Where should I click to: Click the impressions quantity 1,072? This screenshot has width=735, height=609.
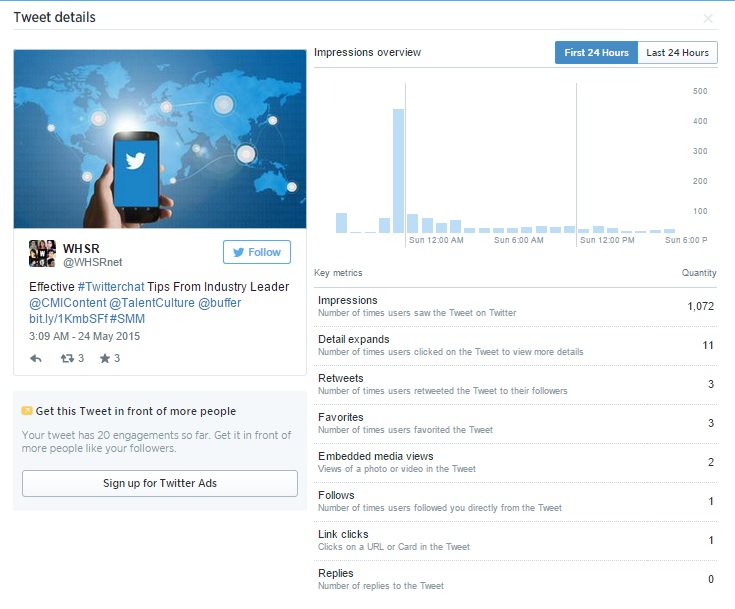pyautogui.click(x=700, y=306)
